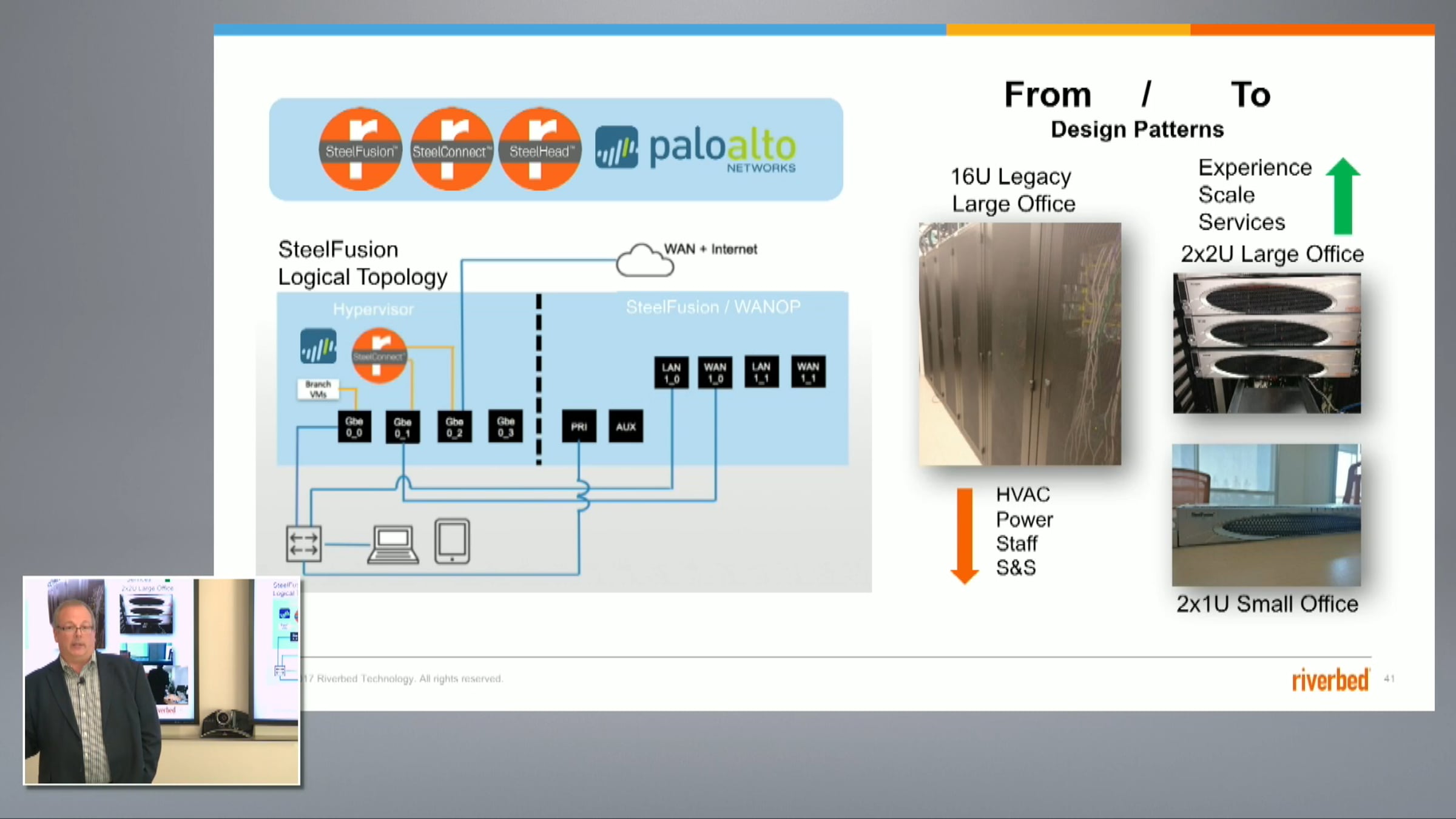
Task: Click the PRI port box
Action: pos(579,426)
